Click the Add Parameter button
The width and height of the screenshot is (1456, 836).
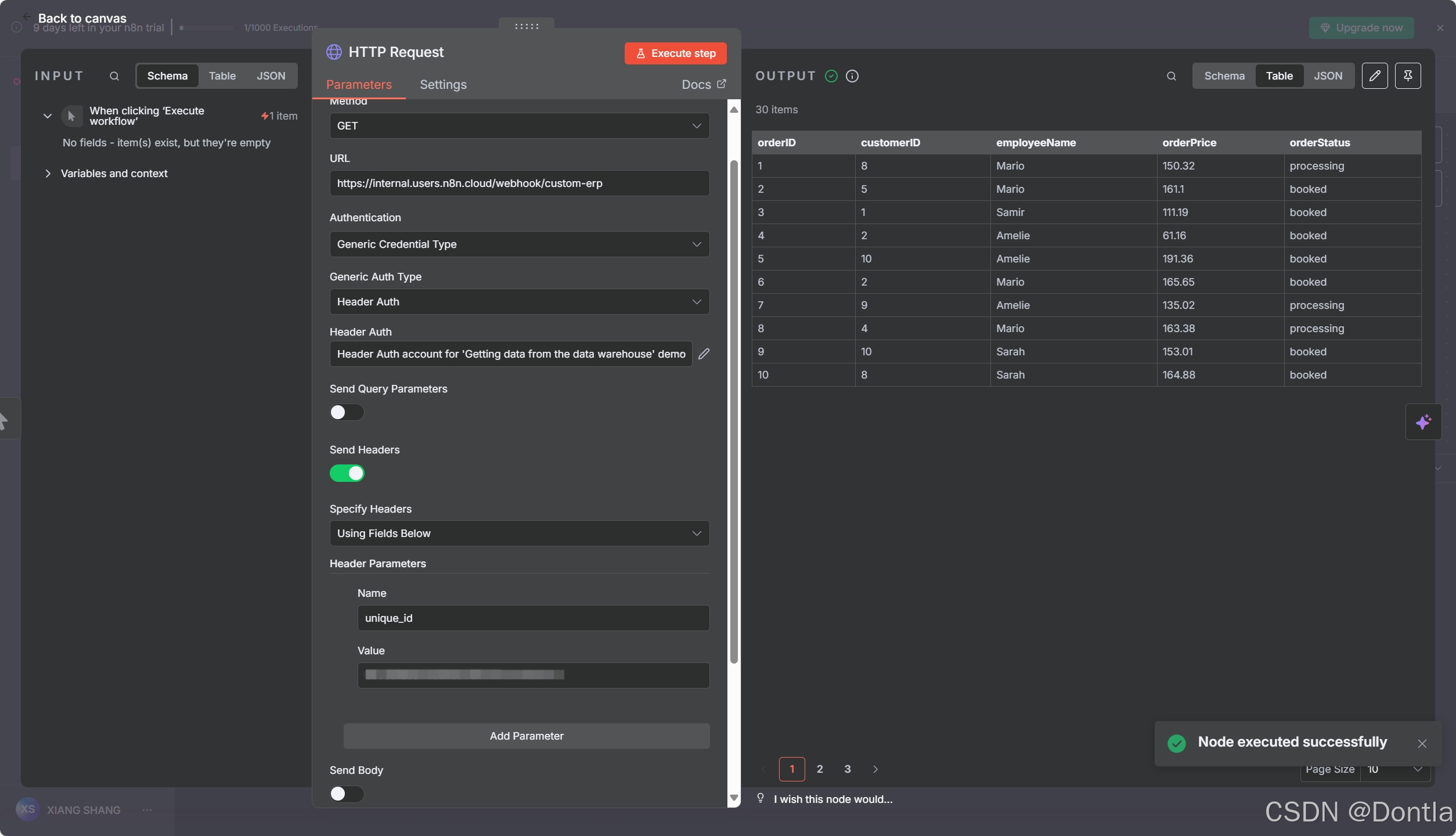coord(527,736)
